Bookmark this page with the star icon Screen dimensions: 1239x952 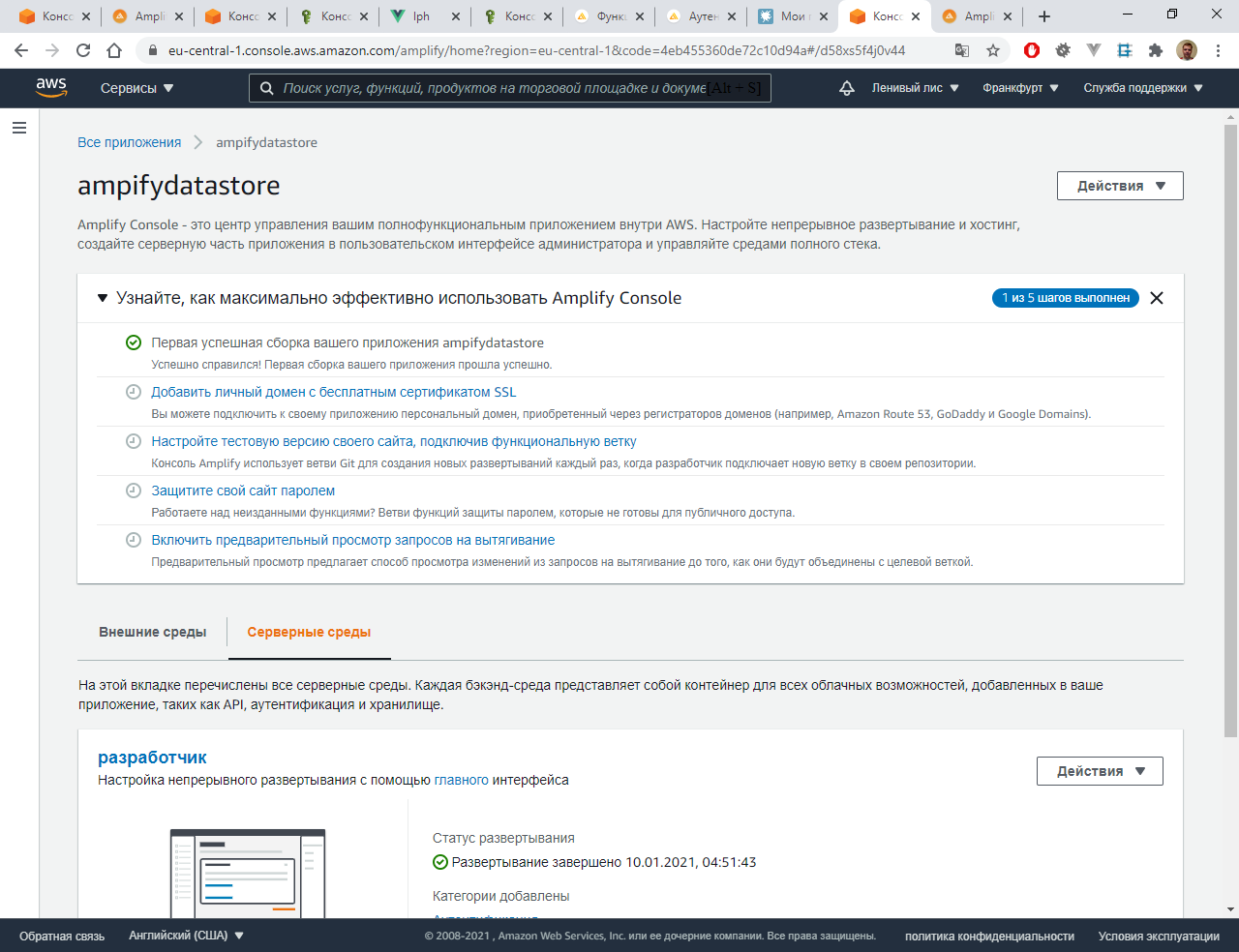tap(993, 50)
